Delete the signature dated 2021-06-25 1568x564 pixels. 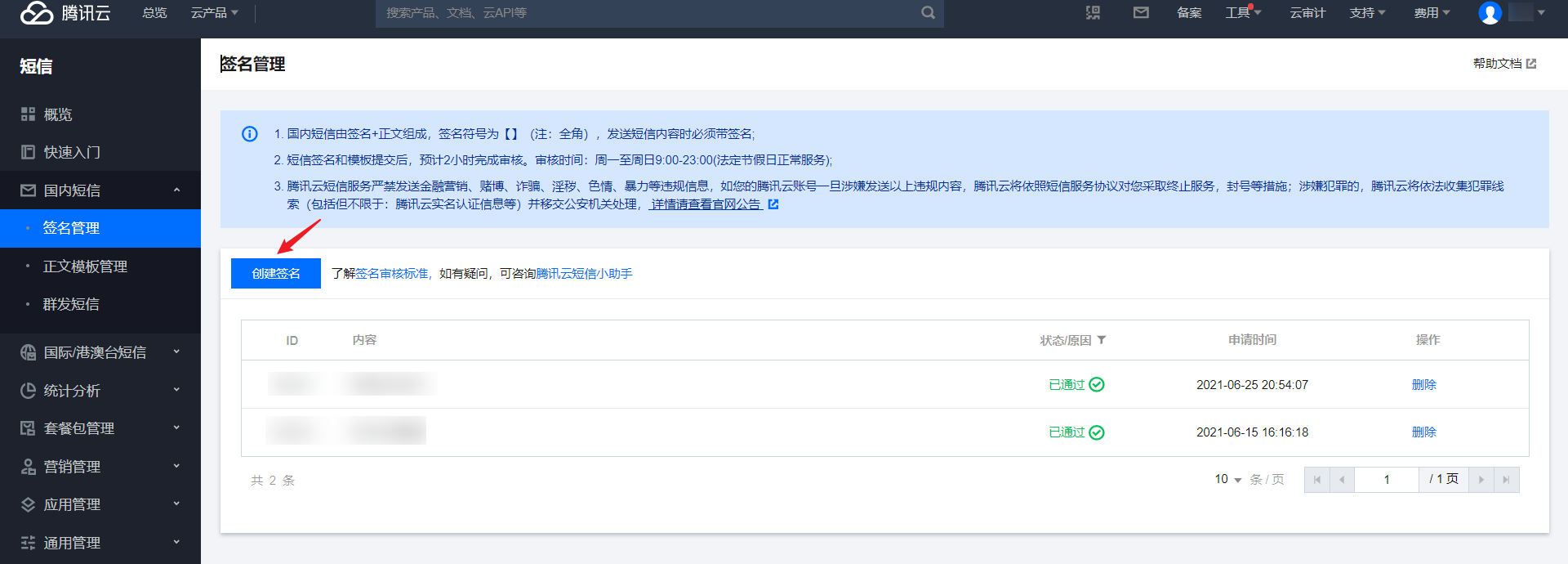(x=1424, y=385)
